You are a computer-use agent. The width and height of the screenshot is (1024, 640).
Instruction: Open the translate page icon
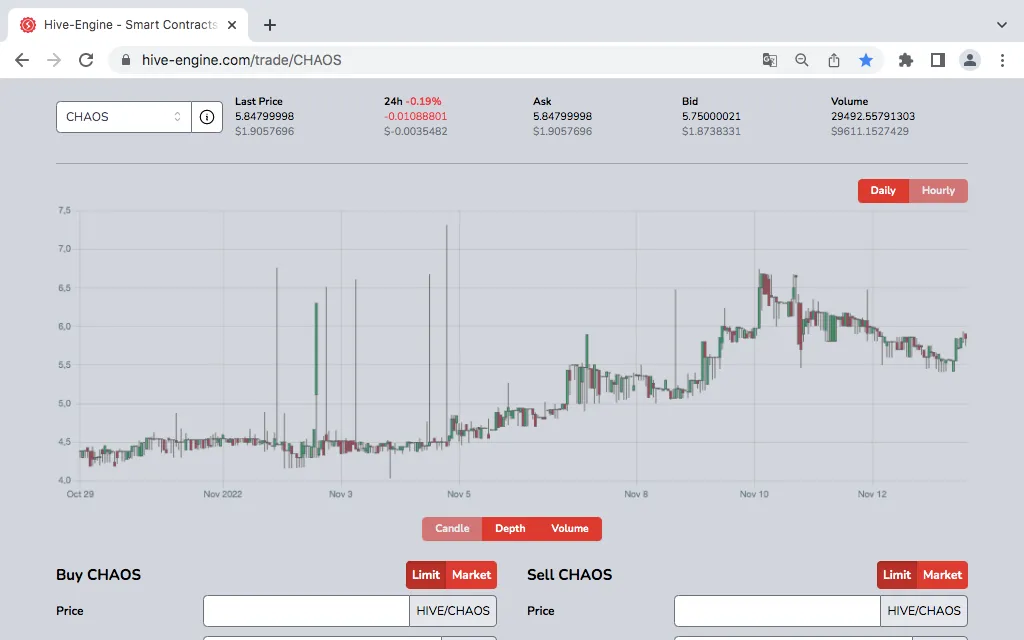click(x=770, y=60)
